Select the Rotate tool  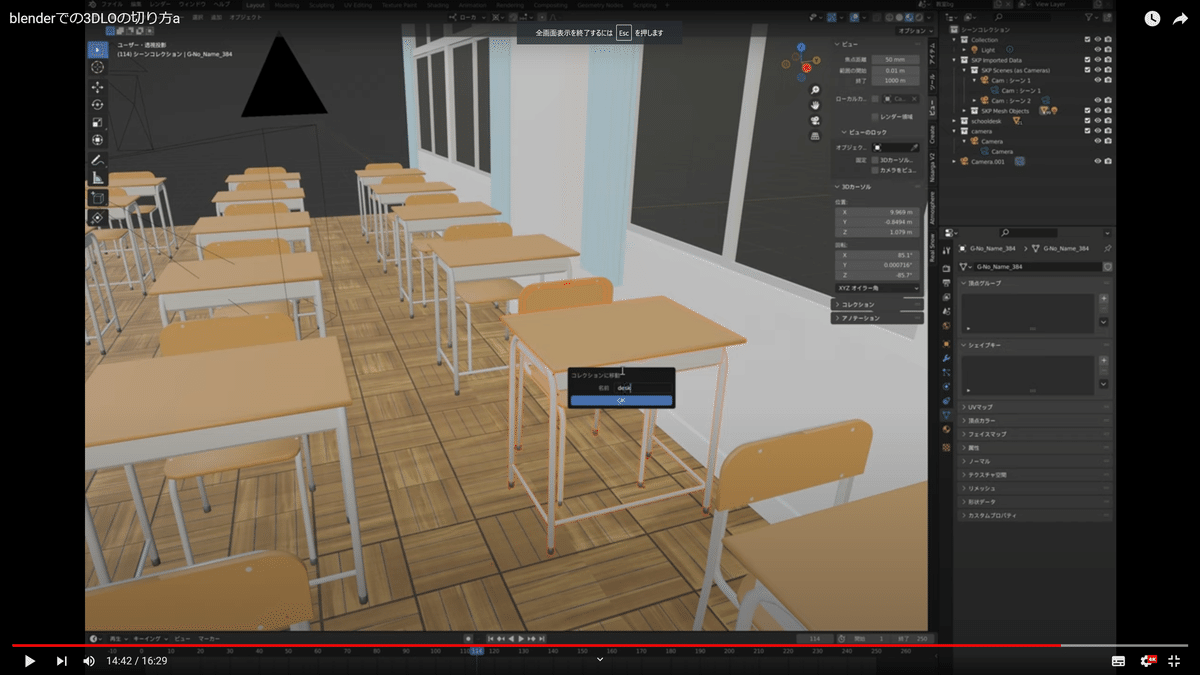tap(97, 105)
